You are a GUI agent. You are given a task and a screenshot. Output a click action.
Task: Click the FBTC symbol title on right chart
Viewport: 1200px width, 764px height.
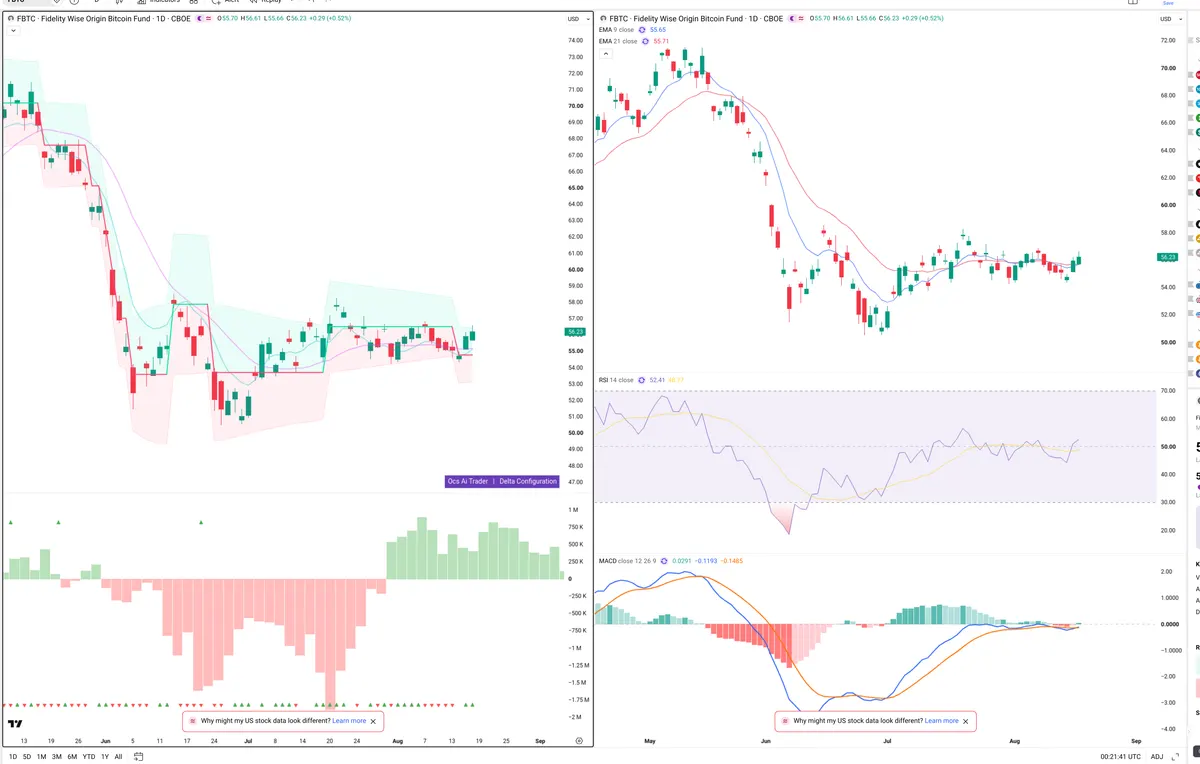coord(696,18)
